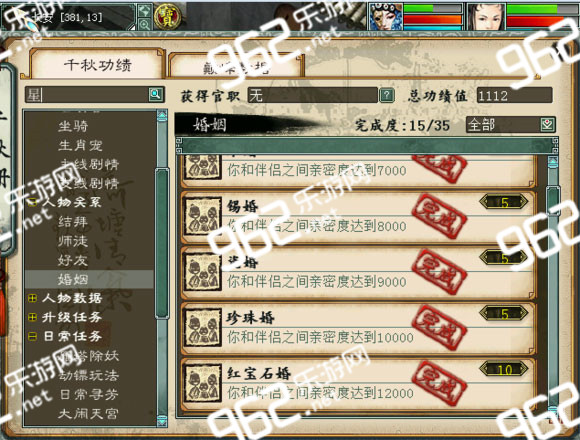The height and width of the screenshot is (440, 580).
Task: Select 师徒 in the category list
Action: tap(73, 241)
